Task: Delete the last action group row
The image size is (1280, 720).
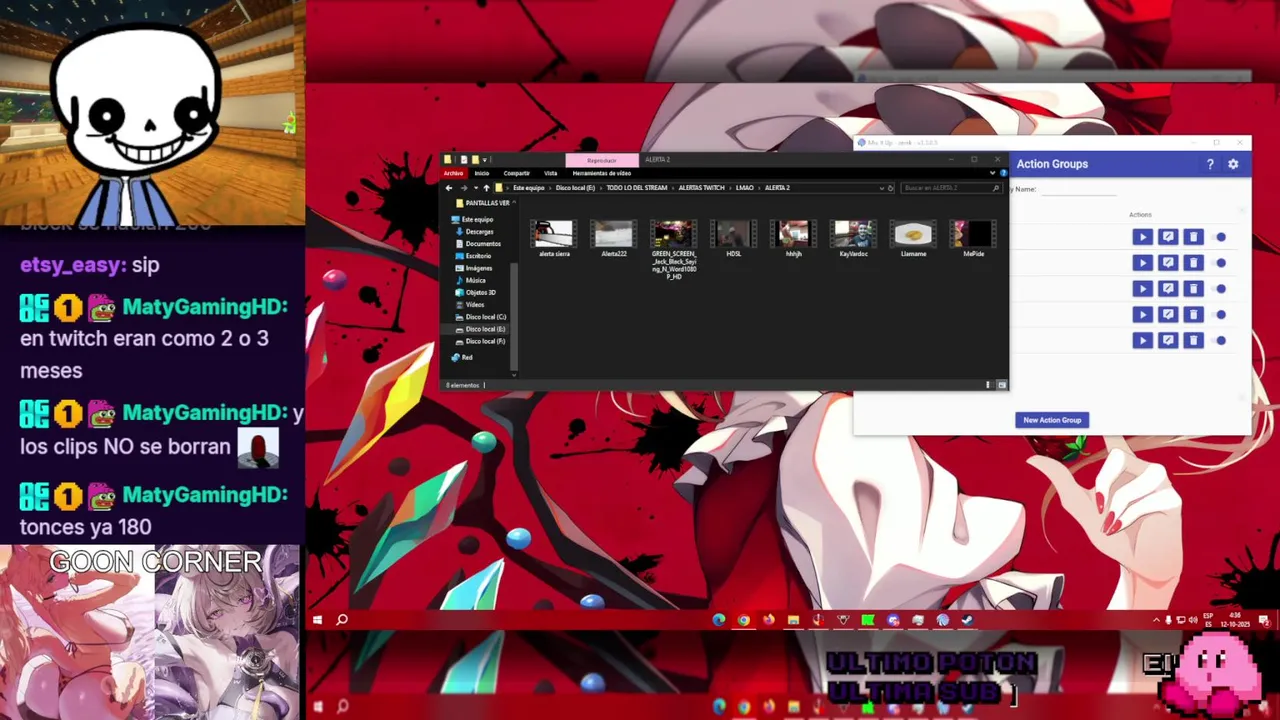Action: pyautogui.click(x=1193, y=341)
